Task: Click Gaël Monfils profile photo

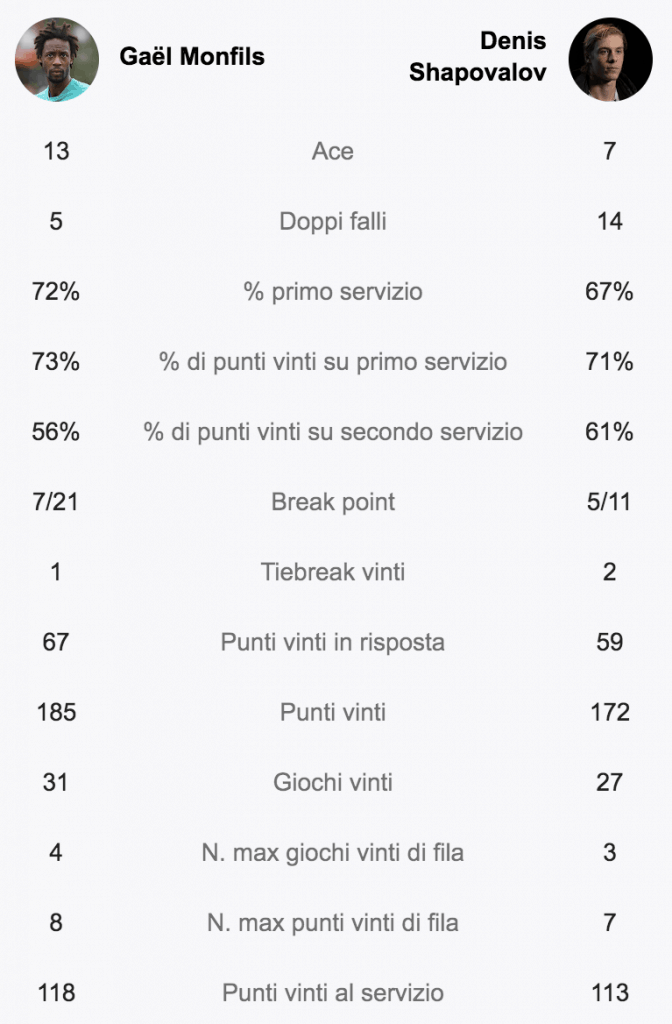Action: 57,59
